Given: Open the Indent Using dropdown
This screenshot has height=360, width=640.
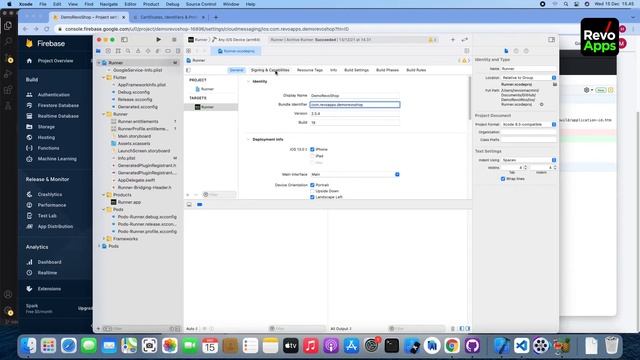Looking at the screenshot, I should (x=529, y=160).
